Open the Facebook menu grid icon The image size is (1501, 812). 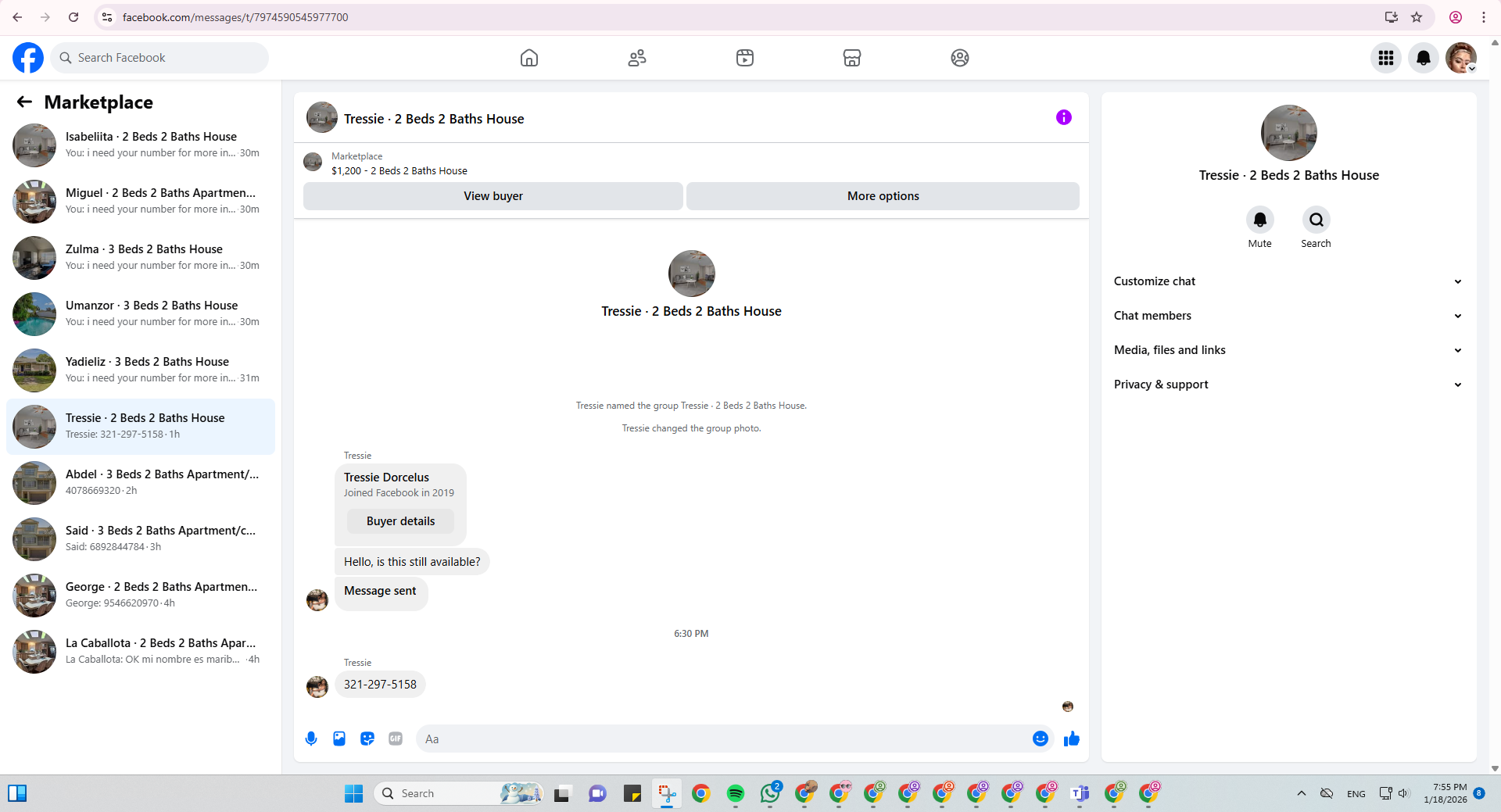tap(1386, 58)
